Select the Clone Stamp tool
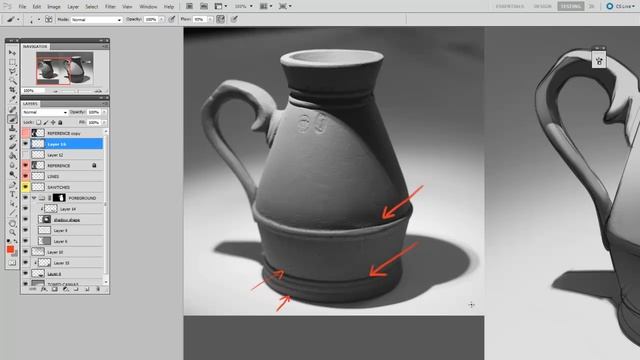640x360 pixels. click(12, 128)
